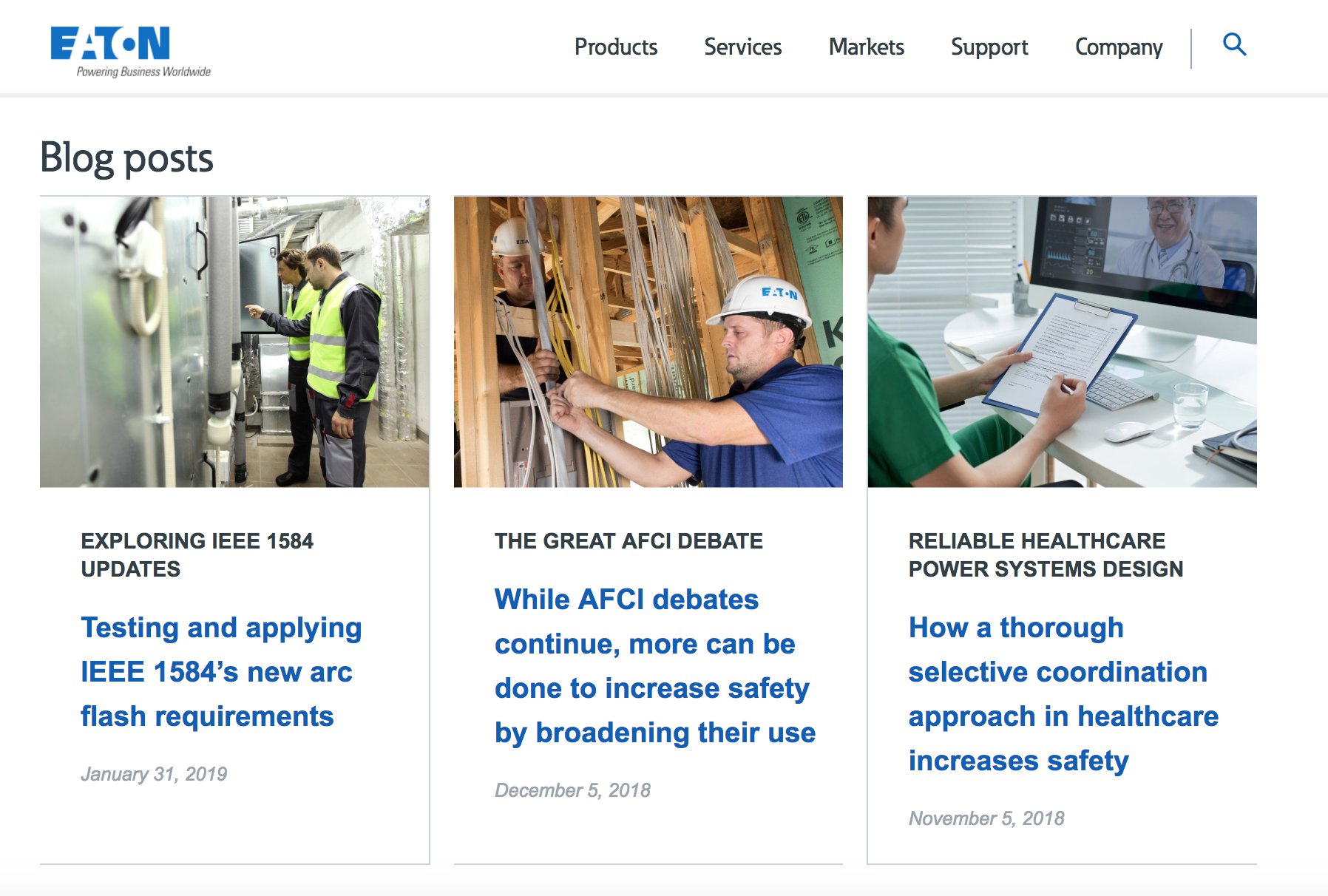Open the Company menu
Viewport: 1328px width, 896px height.
[1118, 47]
